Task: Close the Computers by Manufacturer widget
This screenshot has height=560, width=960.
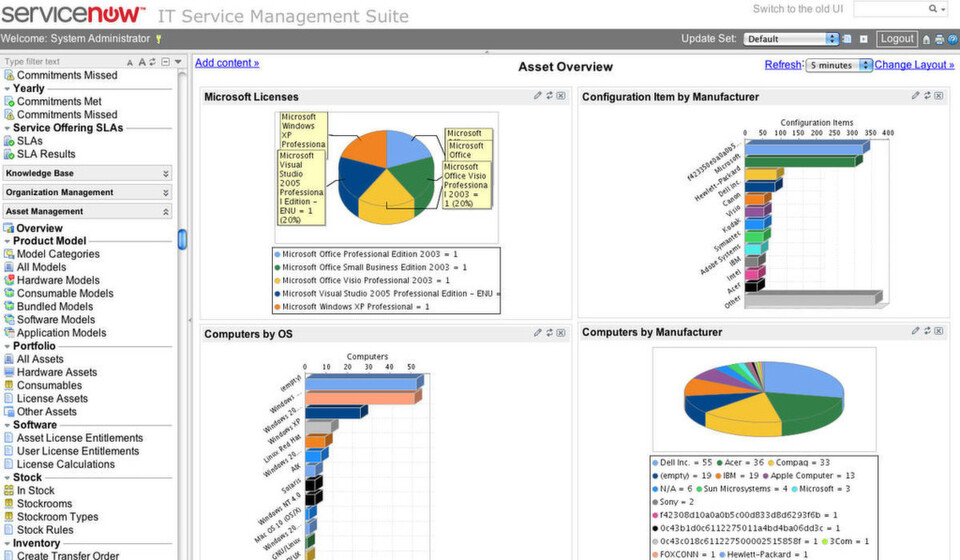Action: [939, 330]
